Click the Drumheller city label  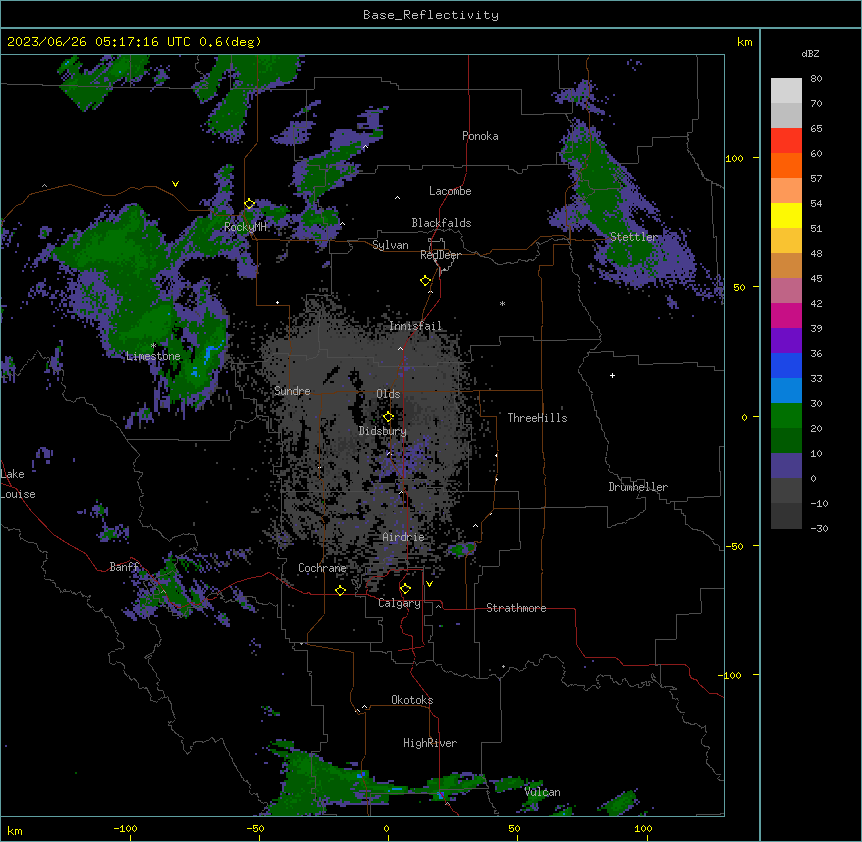(x=638, y=487)
